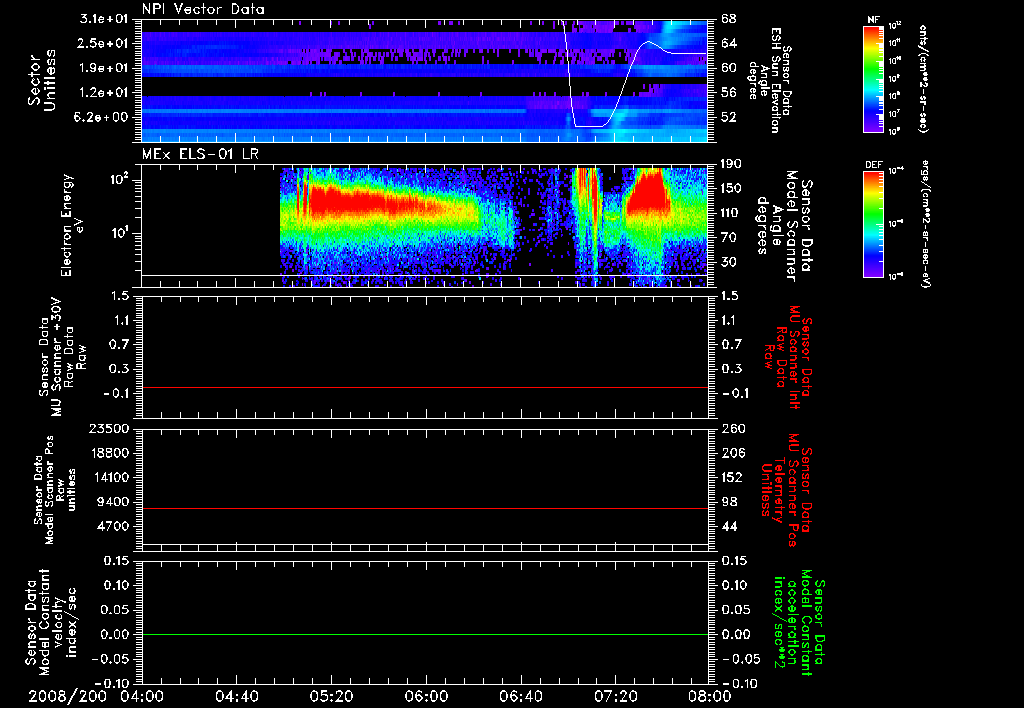This screenshot has height=708, width=1024.
Task: Select the 'MEx ELS-01 LR' panel title
Action: (200, 154)
